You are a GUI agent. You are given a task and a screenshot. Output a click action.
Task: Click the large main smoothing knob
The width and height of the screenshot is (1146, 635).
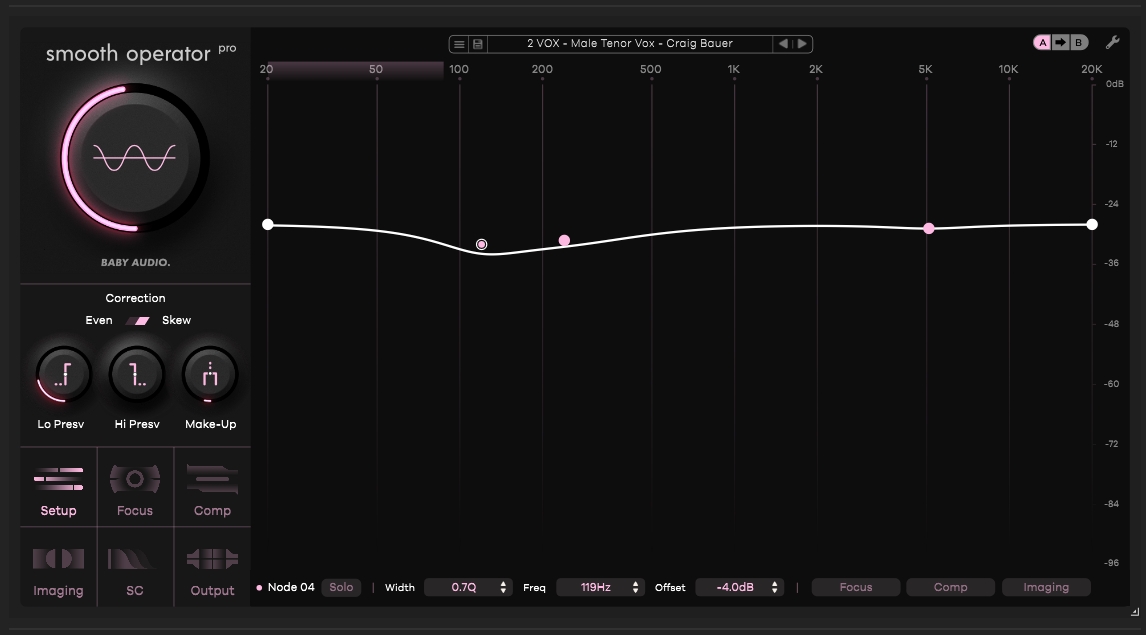point(135,158)
